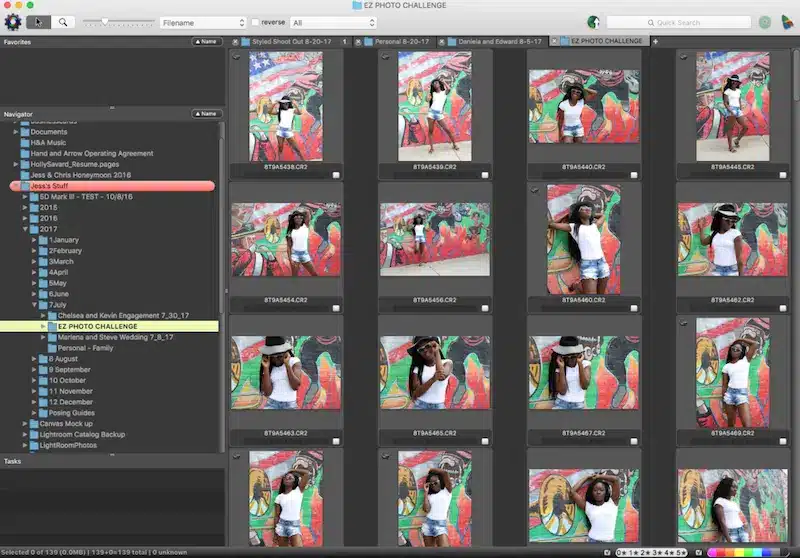Open the color wheel preferences icon
The width and height of the screenshot is (800, 558).
click(13, 22)
